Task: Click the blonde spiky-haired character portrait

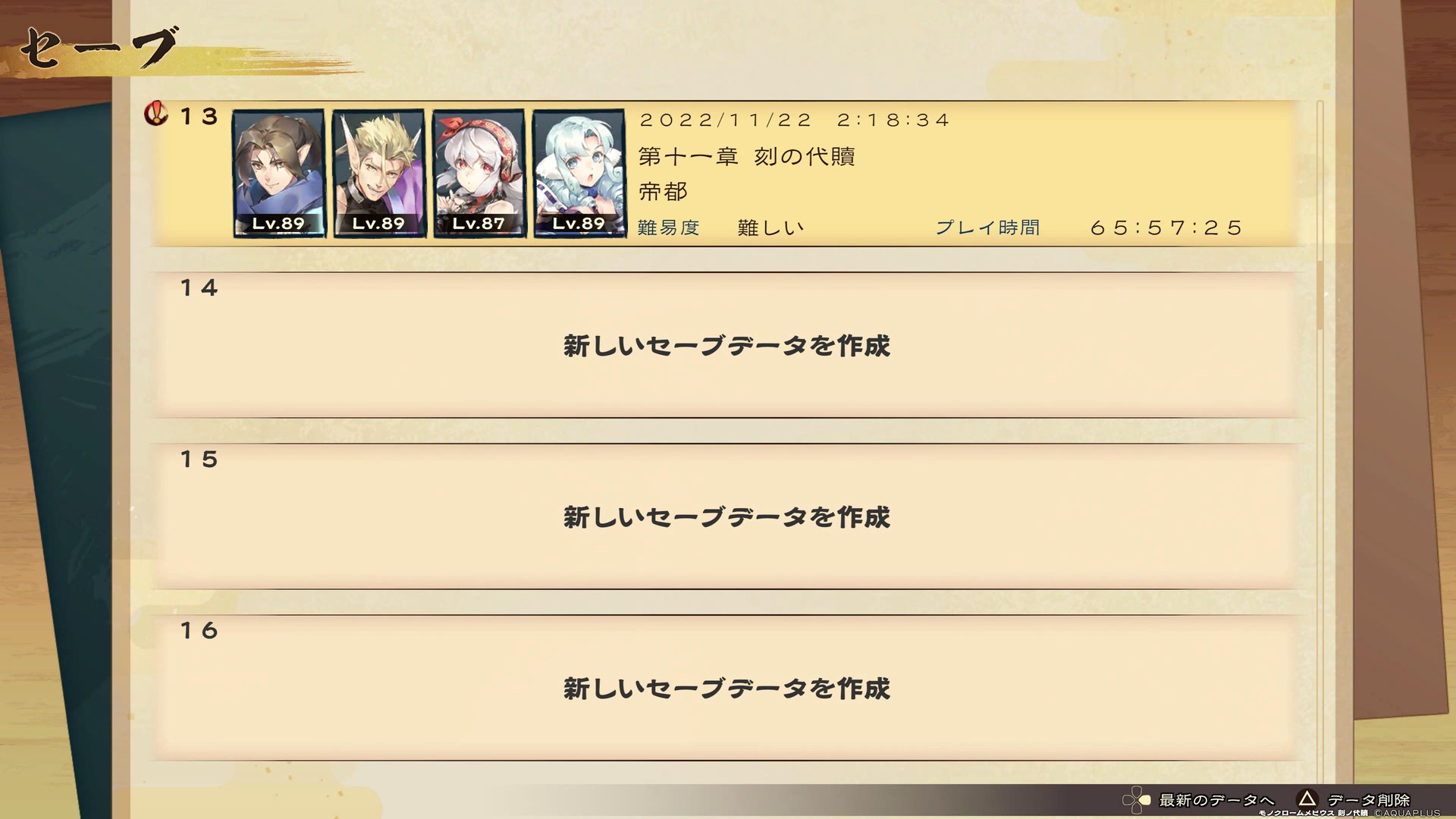Action: tap(378, 173)
